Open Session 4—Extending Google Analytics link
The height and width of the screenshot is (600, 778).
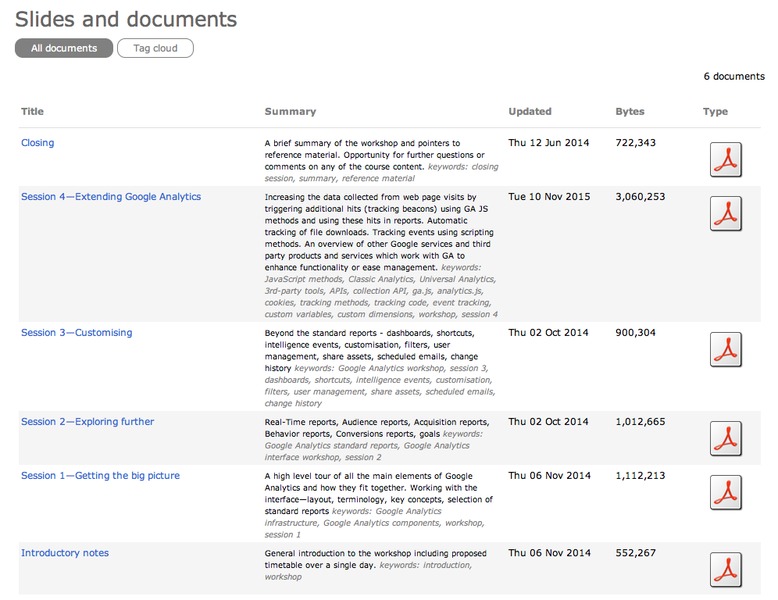point(111,197)
